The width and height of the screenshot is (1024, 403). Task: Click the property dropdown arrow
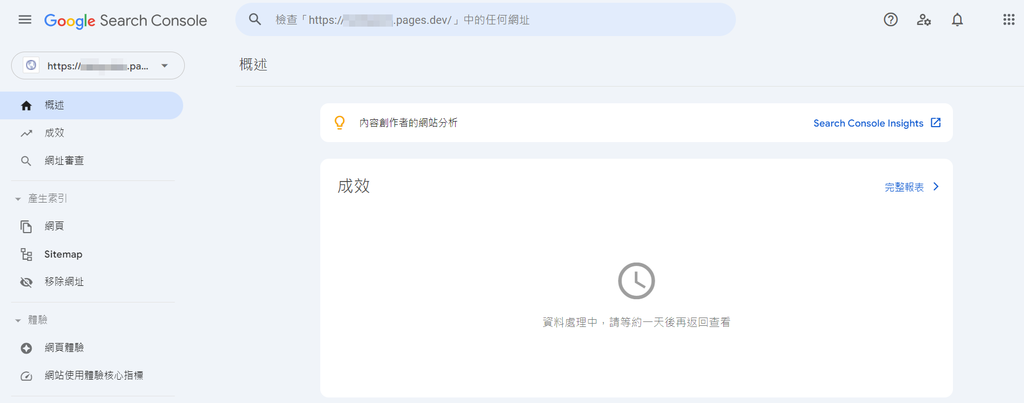[164, 66]
